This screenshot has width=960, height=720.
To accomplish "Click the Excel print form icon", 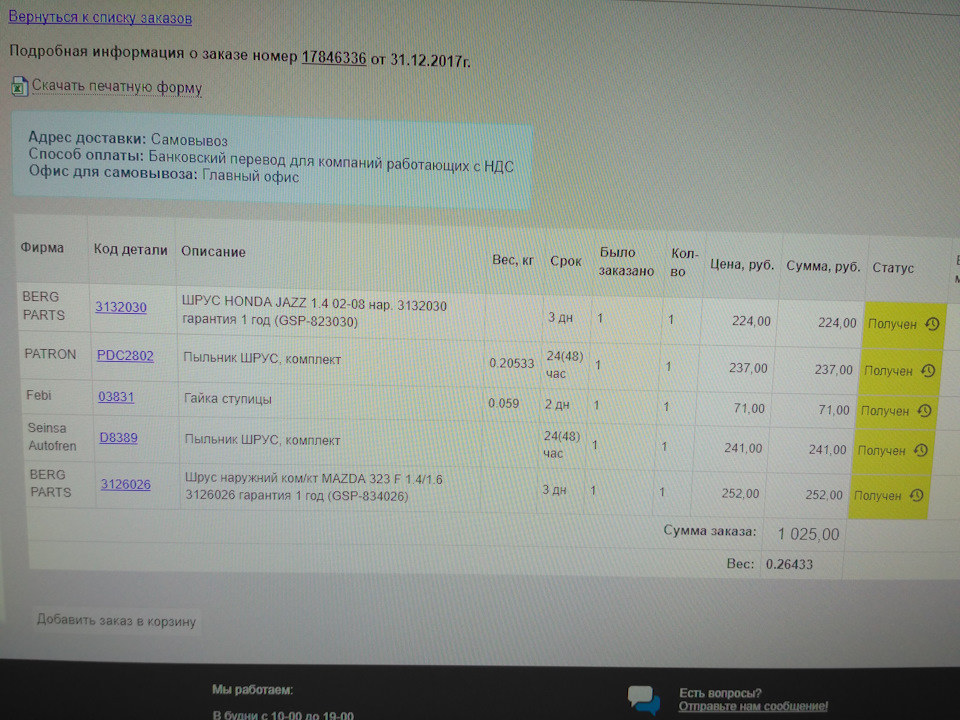I will pos(19,86).
